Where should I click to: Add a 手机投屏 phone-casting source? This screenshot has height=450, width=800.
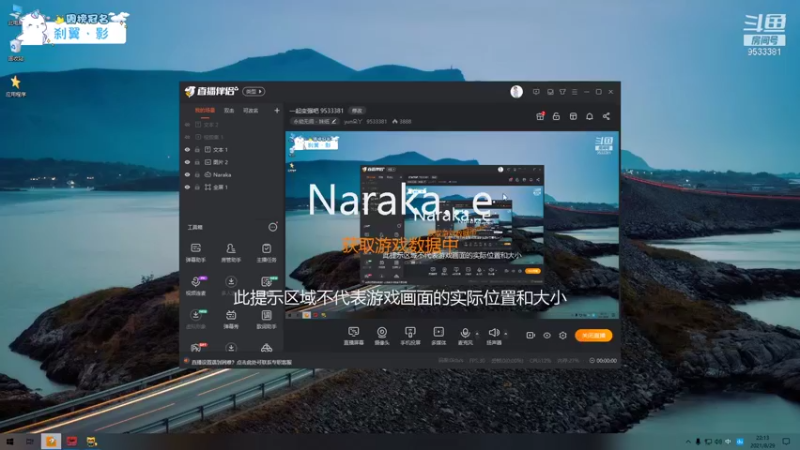point(410,336)
